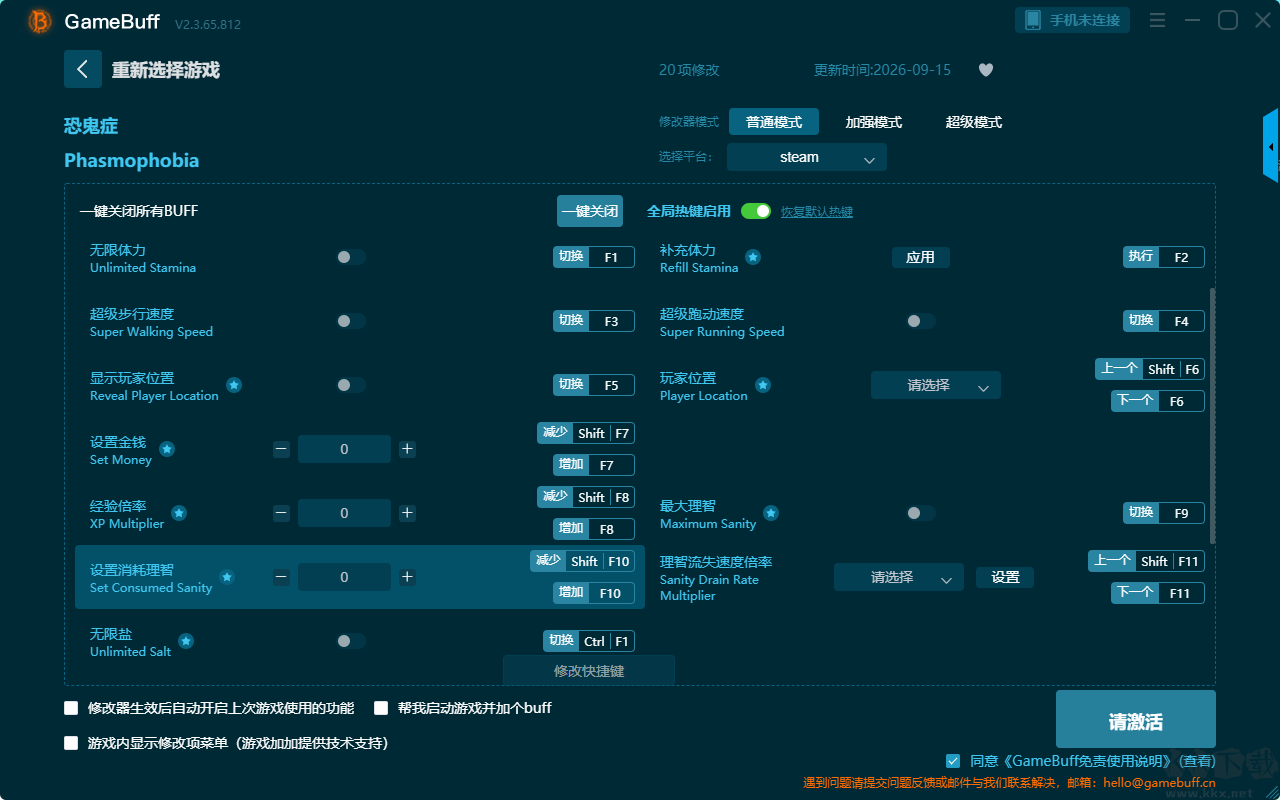Click the star badge beside Maximum Sanity

(771, 513)
